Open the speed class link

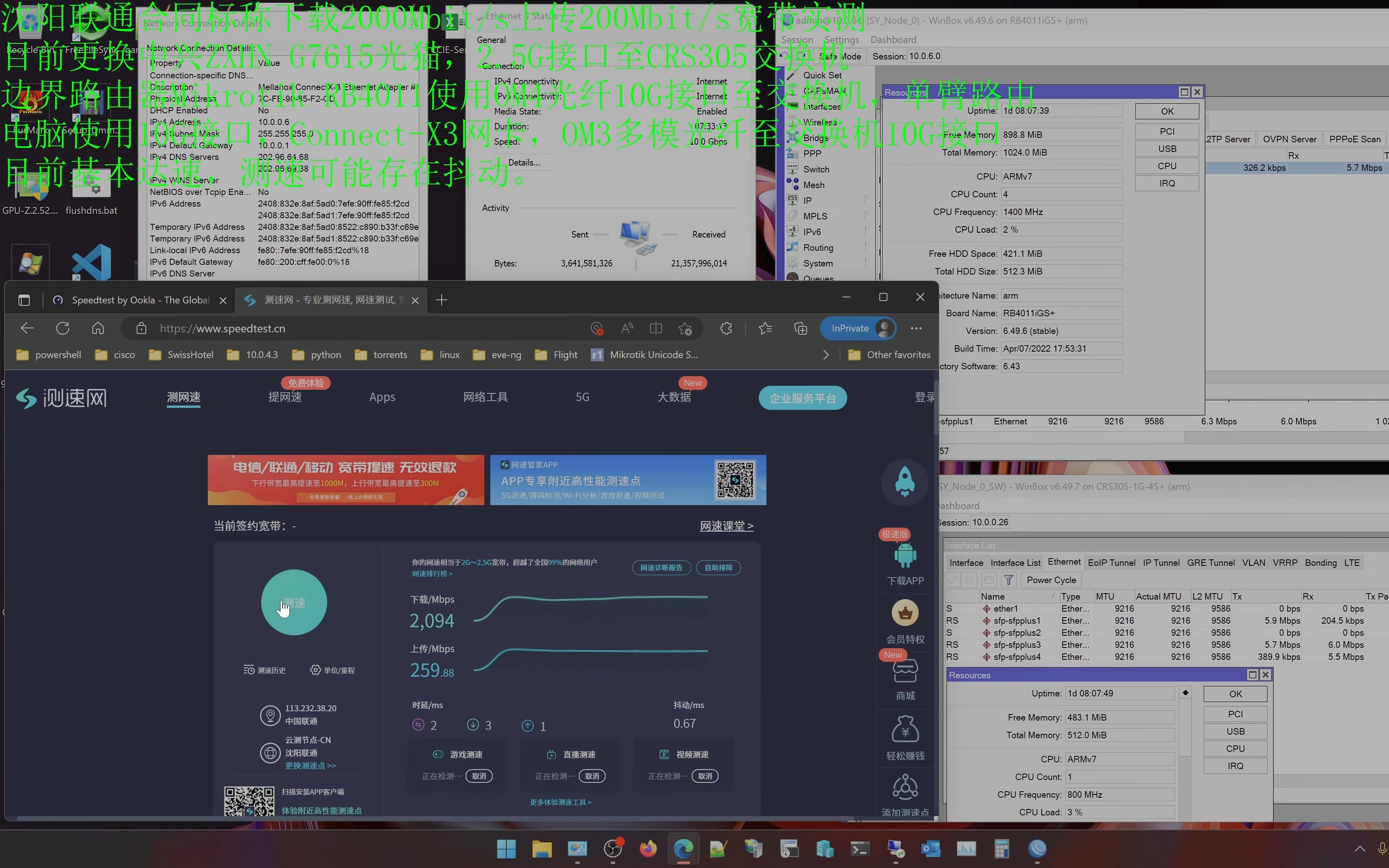[726, 526]
